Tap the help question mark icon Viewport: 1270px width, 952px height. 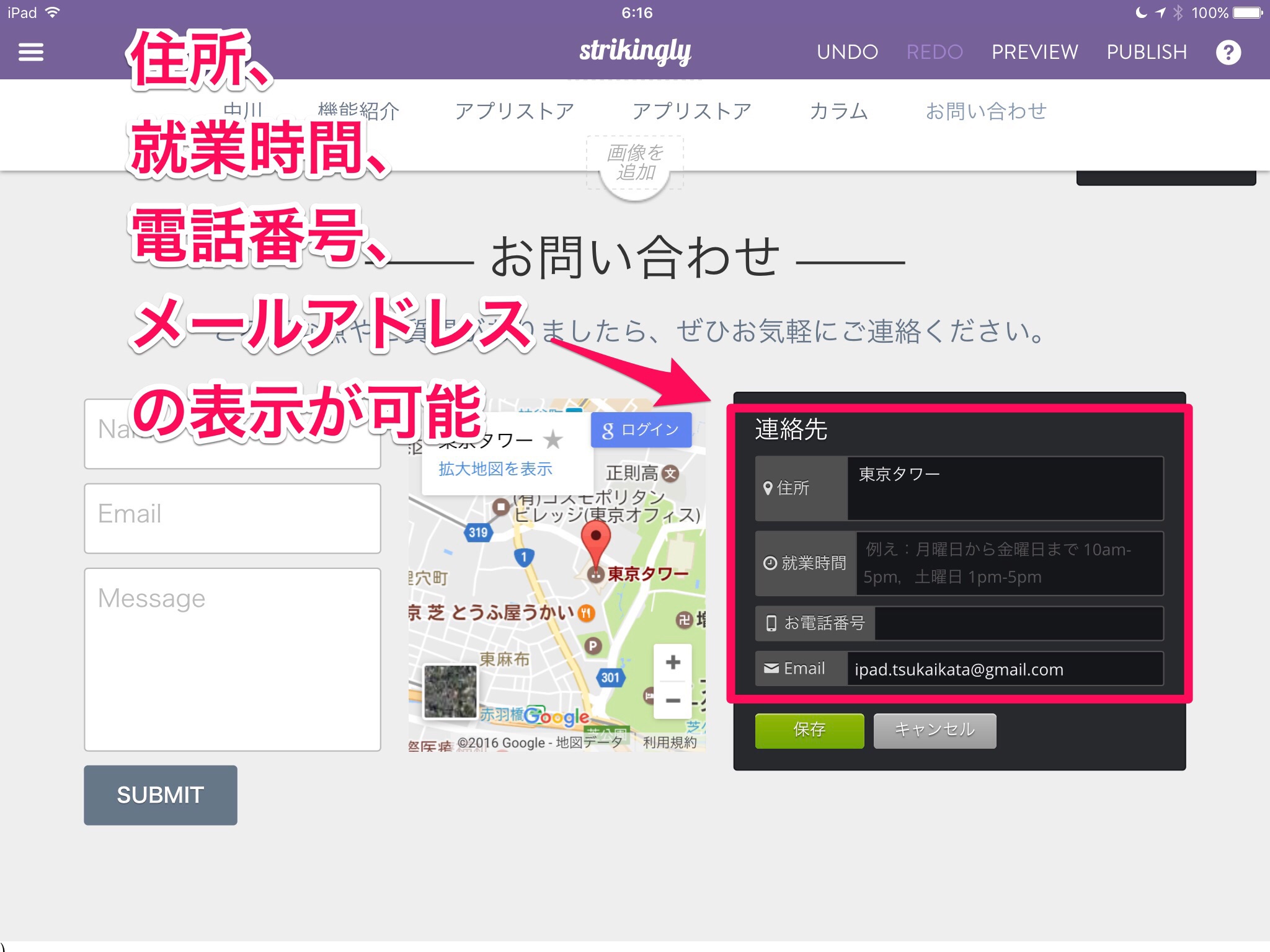(x=1228, y=52)
